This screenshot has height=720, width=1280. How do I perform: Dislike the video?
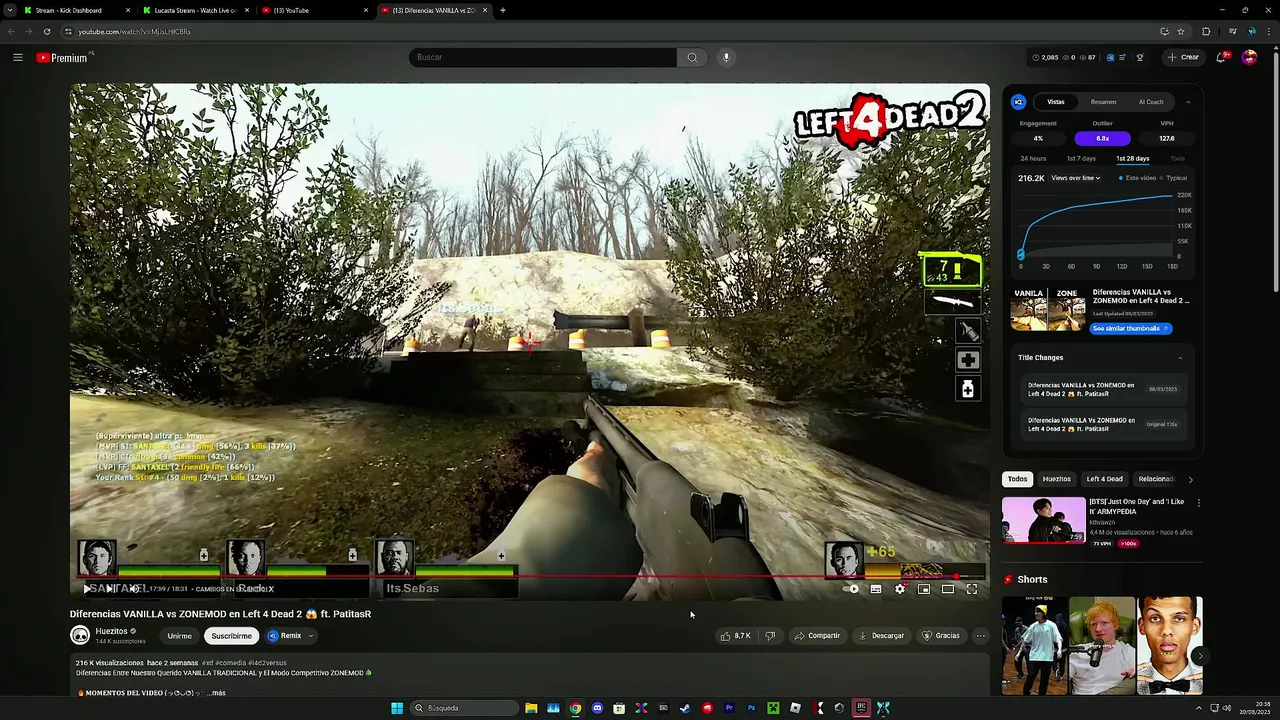click(770, 635)
